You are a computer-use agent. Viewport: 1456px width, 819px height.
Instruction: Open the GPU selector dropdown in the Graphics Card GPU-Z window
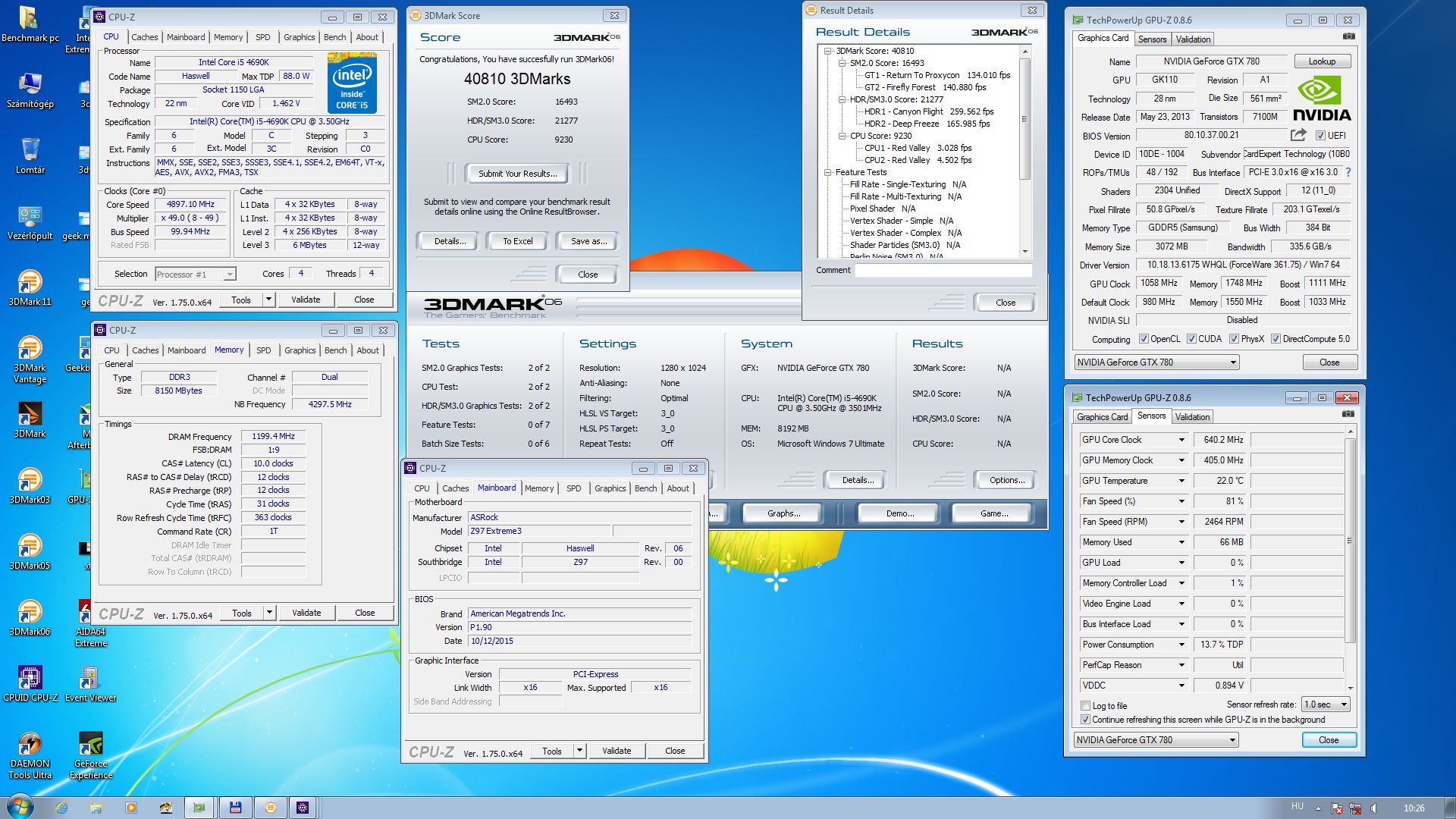coord(1156,362)
